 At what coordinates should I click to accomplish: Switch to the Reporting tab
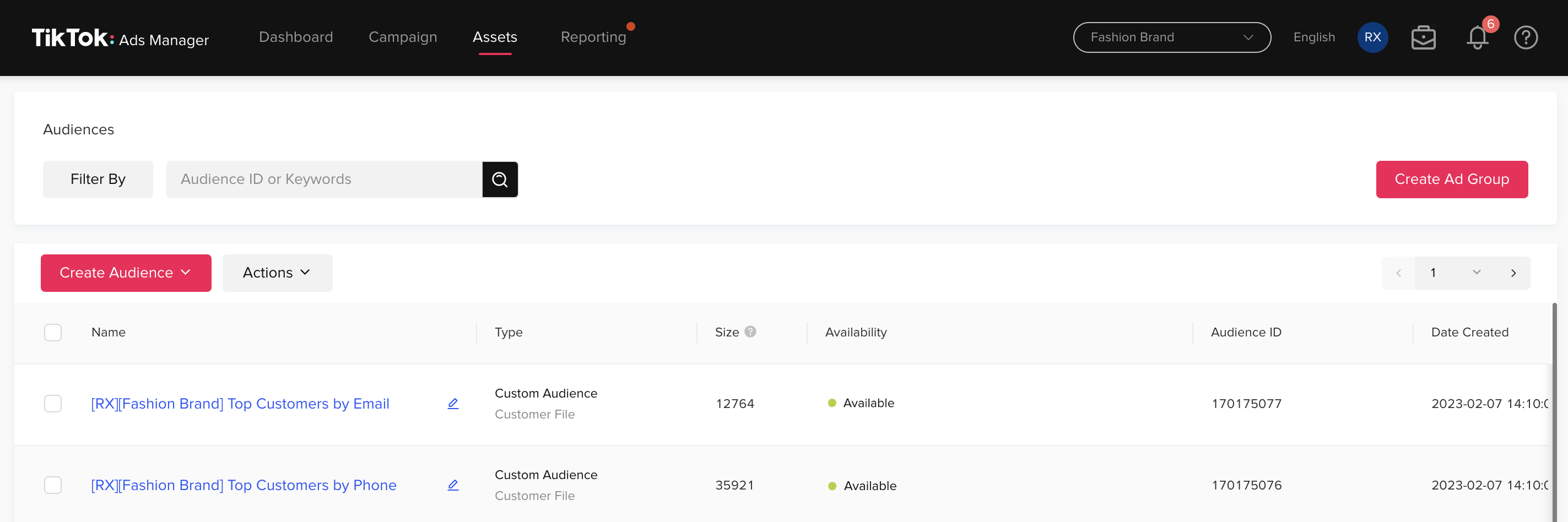[x=593, y=36]
